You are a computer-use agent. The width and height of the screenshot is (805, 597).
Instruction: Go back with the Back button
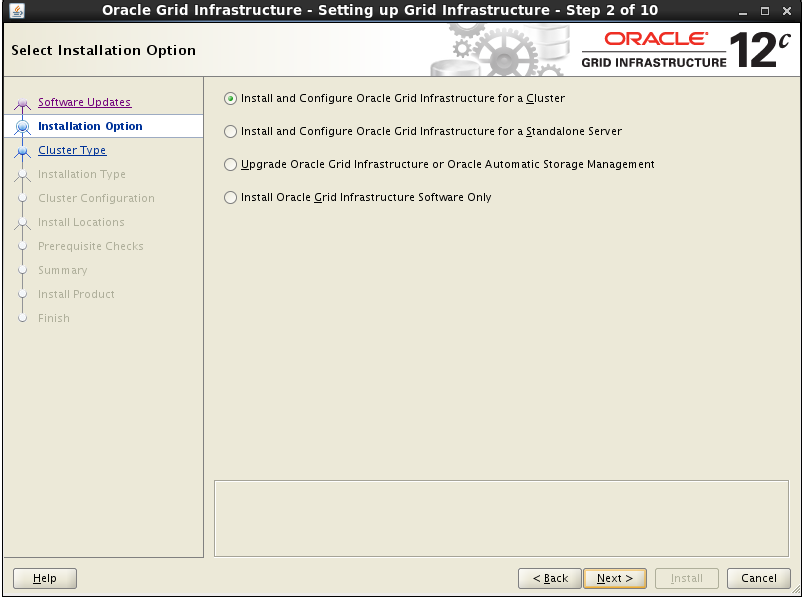tap(550, 579)
